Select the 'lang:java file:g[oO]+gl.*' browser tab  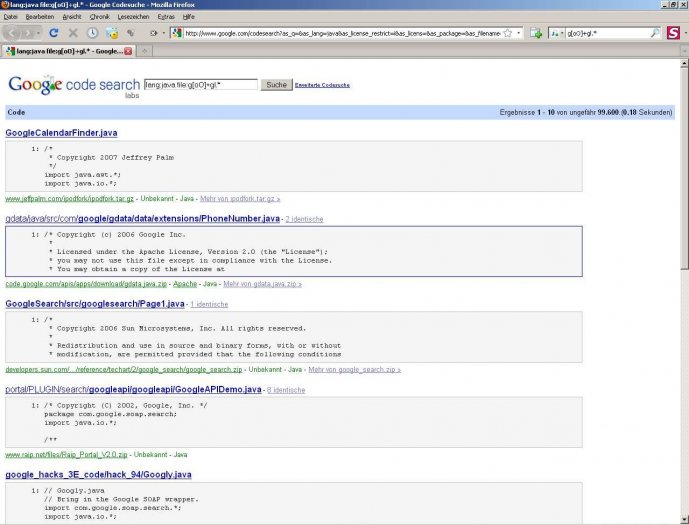pyautogui.click(x=68, y=51)
